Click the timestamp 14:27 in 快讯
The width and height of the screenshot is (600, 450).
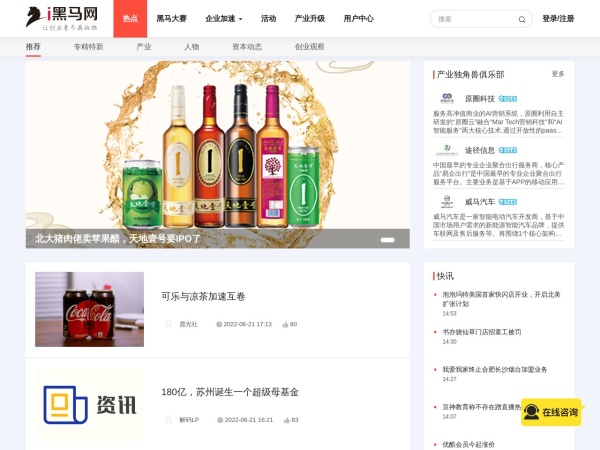450,379
